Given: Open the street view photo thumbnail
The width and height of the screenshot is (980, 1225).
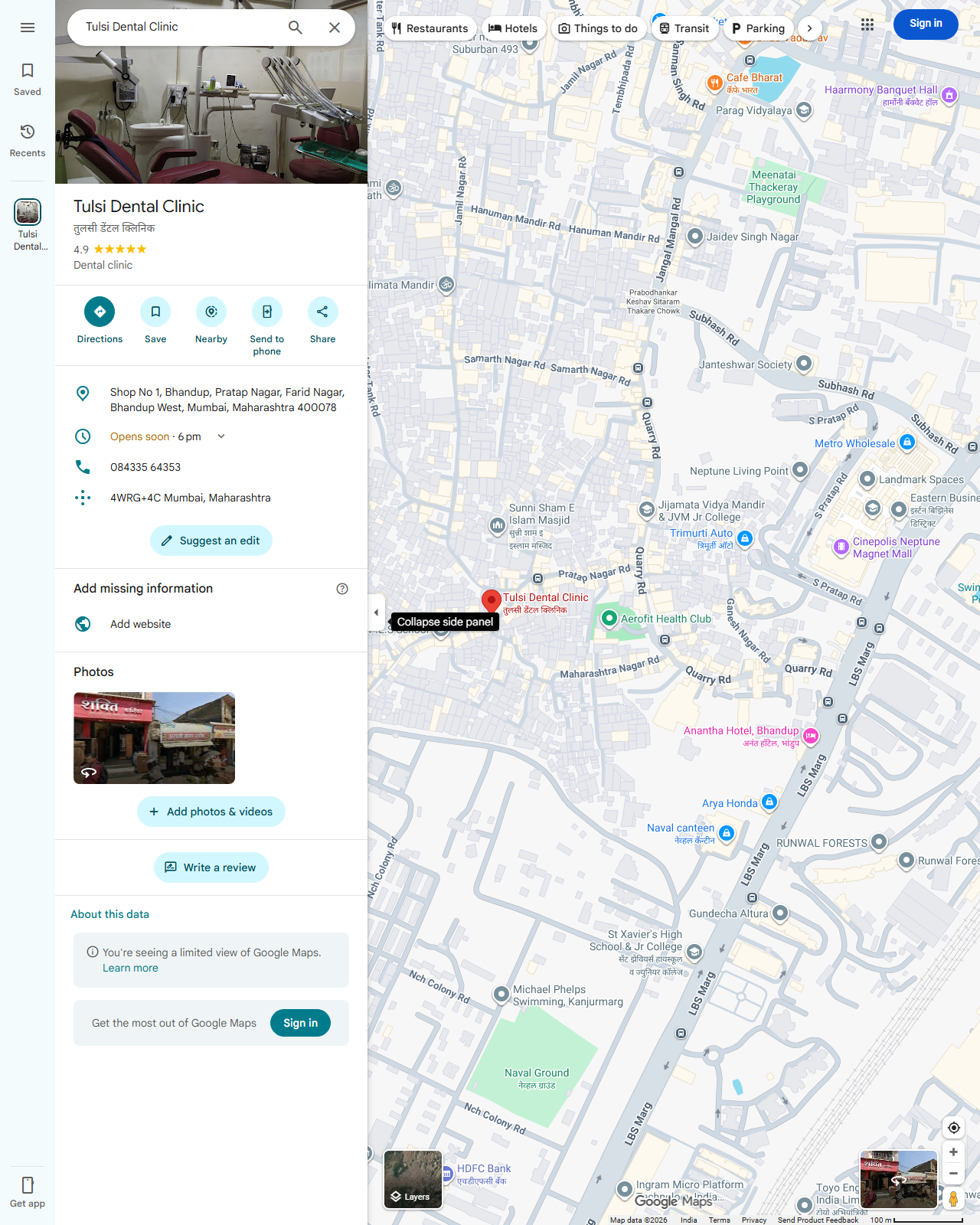Looking at the screenshot, I should click(x=154, y=738).
